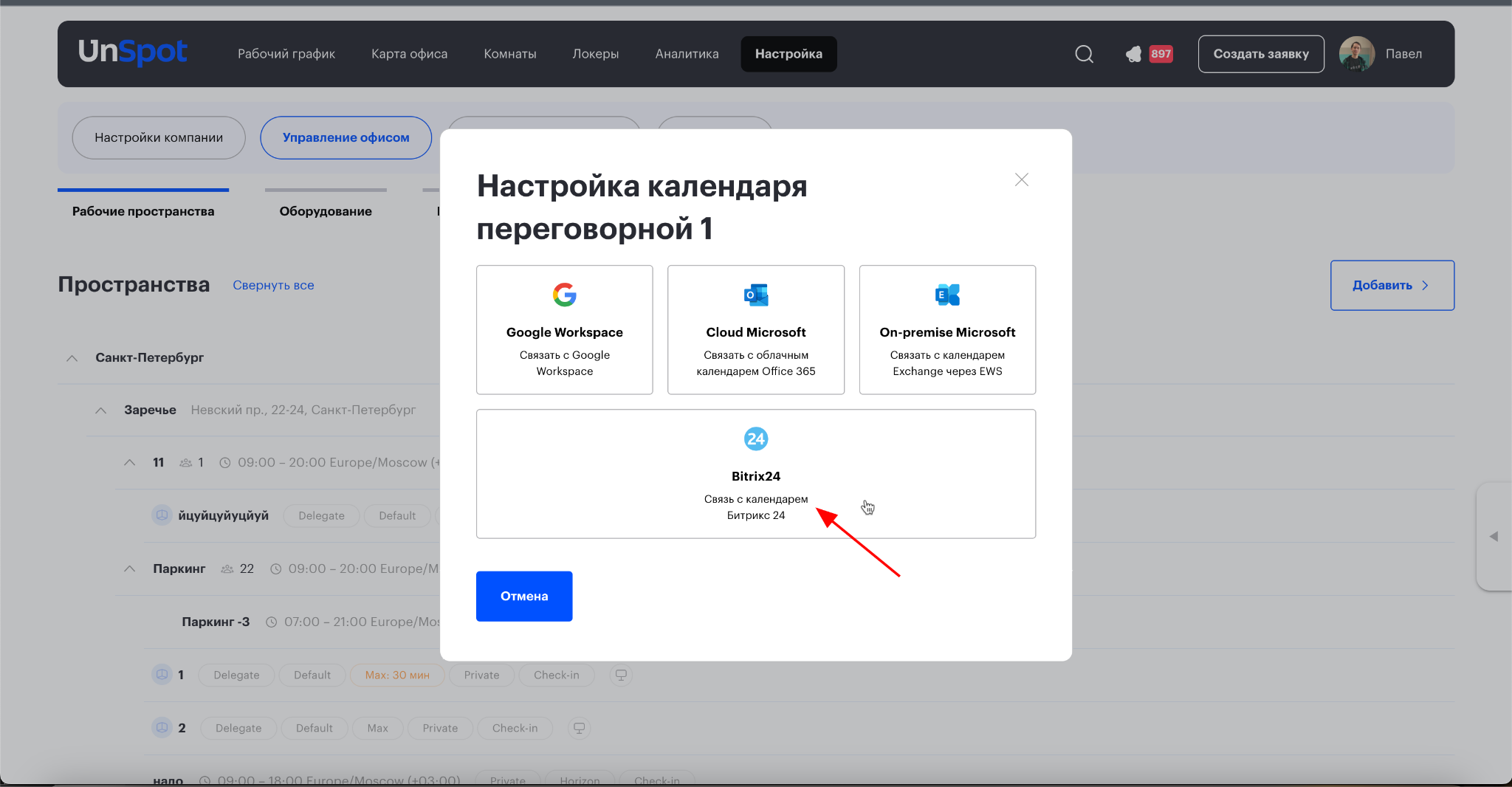
Task: Choose the On-premise Microsoft calendar card
Action: (x=948, y=330)
